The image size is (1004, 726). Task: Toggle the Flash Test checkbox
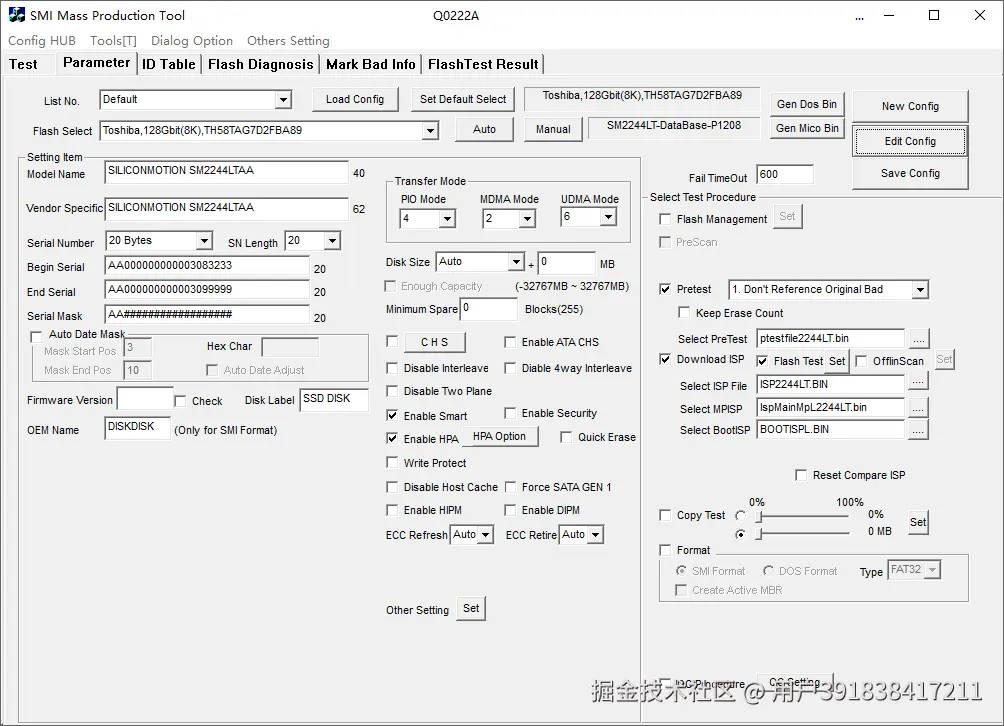pyautogui.click(x=763, y=361)
